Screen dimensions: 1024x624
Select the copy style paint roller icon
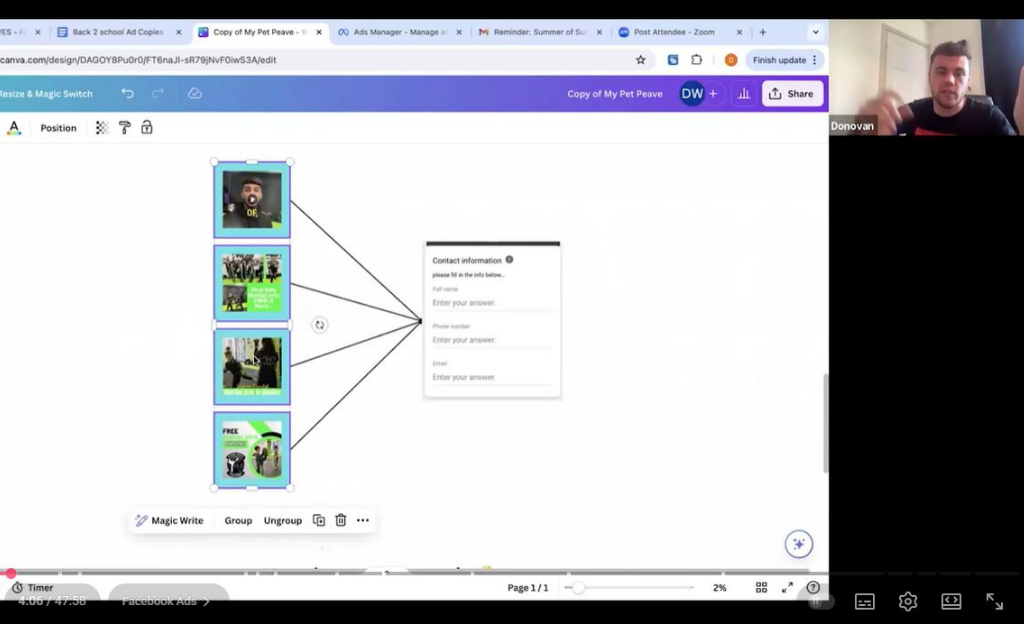[x=125, y=128]
